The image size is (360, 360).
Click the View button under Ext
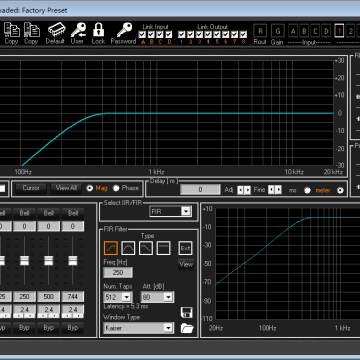pos(186,265)
